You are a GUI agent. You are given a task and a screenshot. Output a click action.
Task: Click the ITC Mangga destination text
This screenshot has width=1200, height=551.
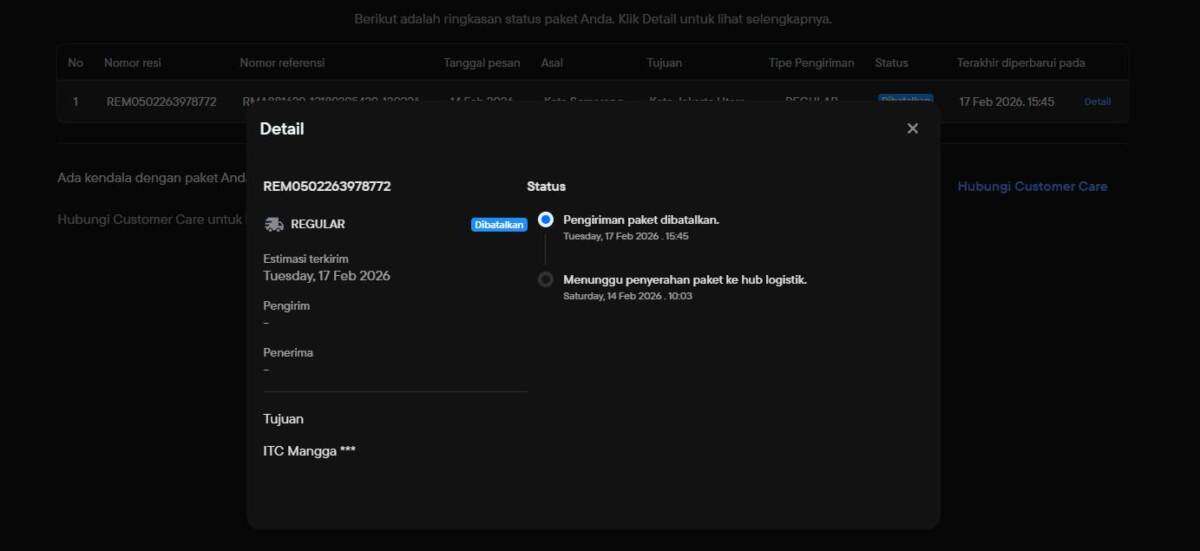(309, 451)
